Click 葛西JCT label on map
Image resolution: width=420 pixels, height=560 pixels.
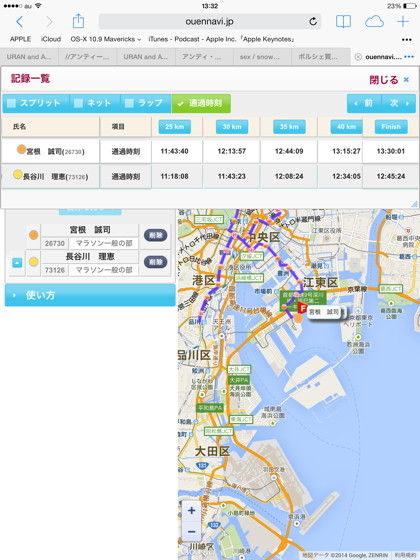[x=391, y=289]
